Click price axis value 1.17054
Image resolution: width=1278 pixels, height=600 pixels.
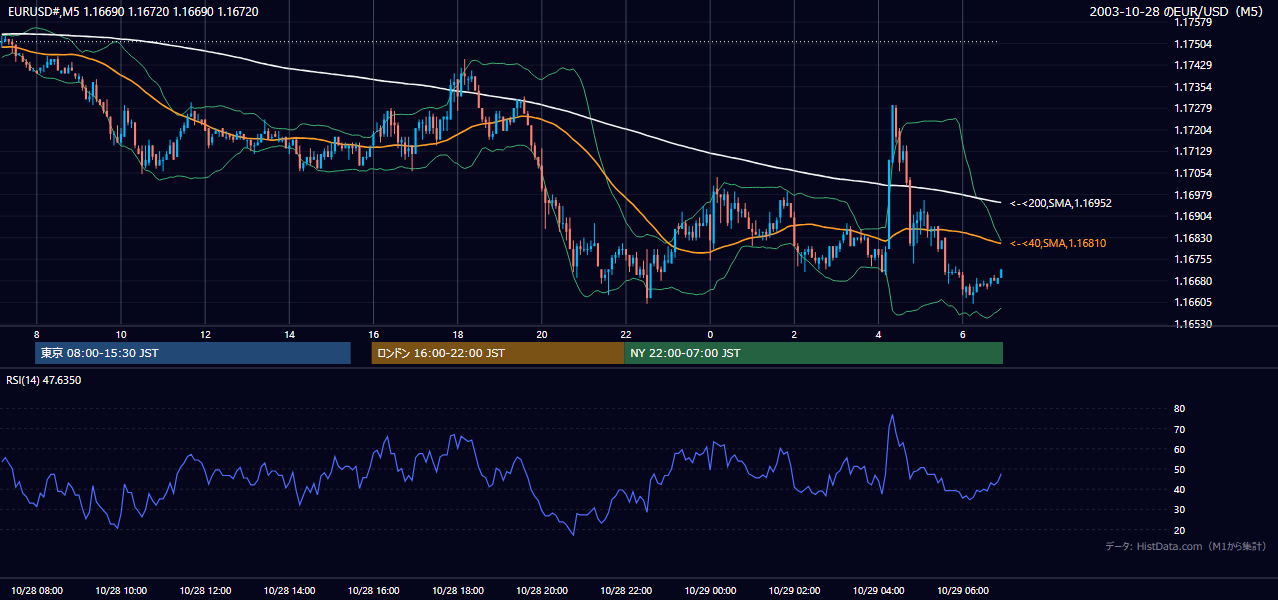point(1193,173)
